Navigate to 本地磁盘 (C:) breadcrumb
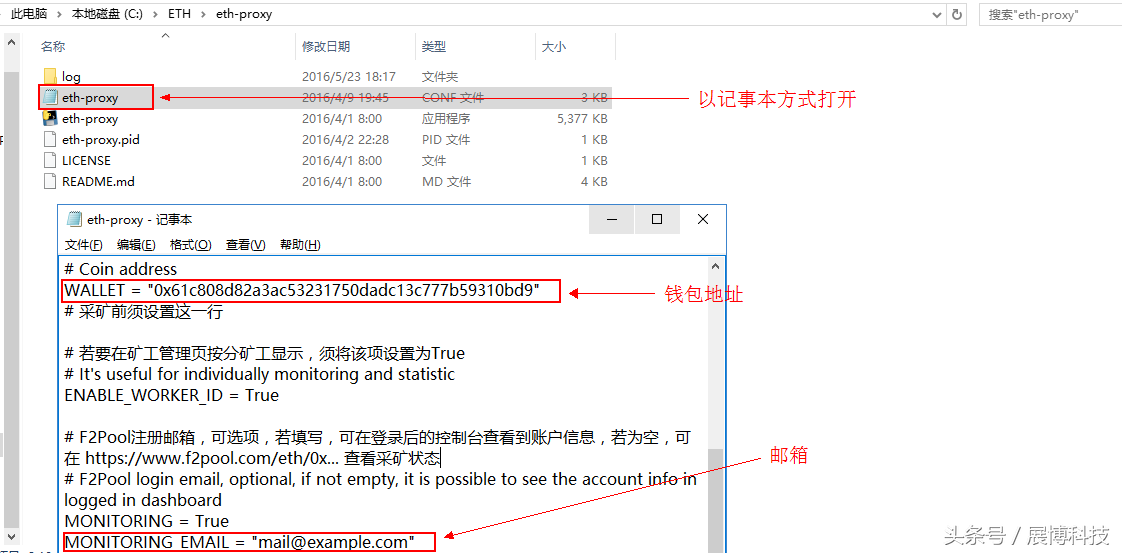The width and height of the screenshot is (1122, 553). pyautogui.click(x=107, y=14)
